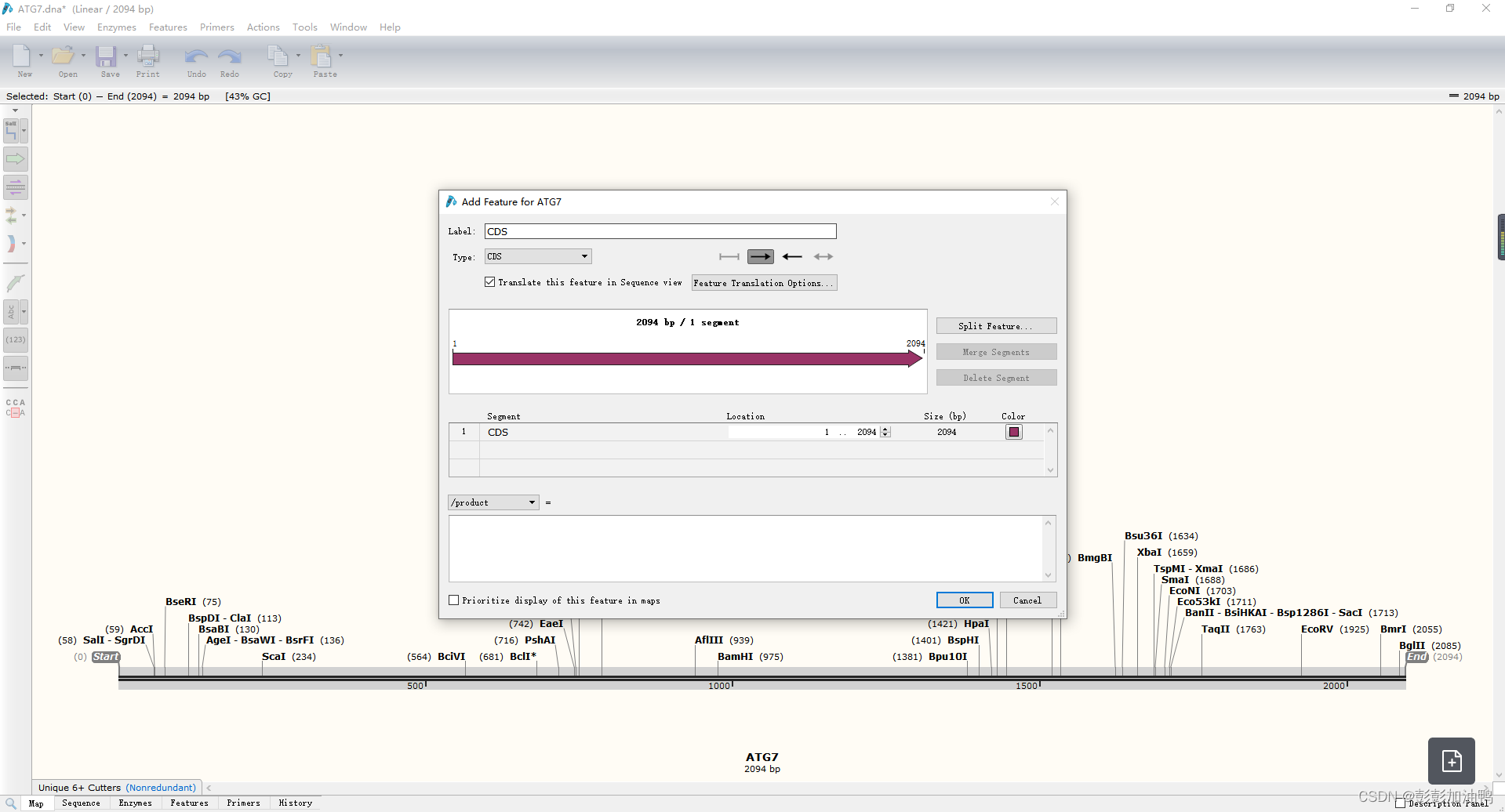Viewport: 1505px width, 812px height.
Task: Open the Primers menu
Action: (217, 27)
